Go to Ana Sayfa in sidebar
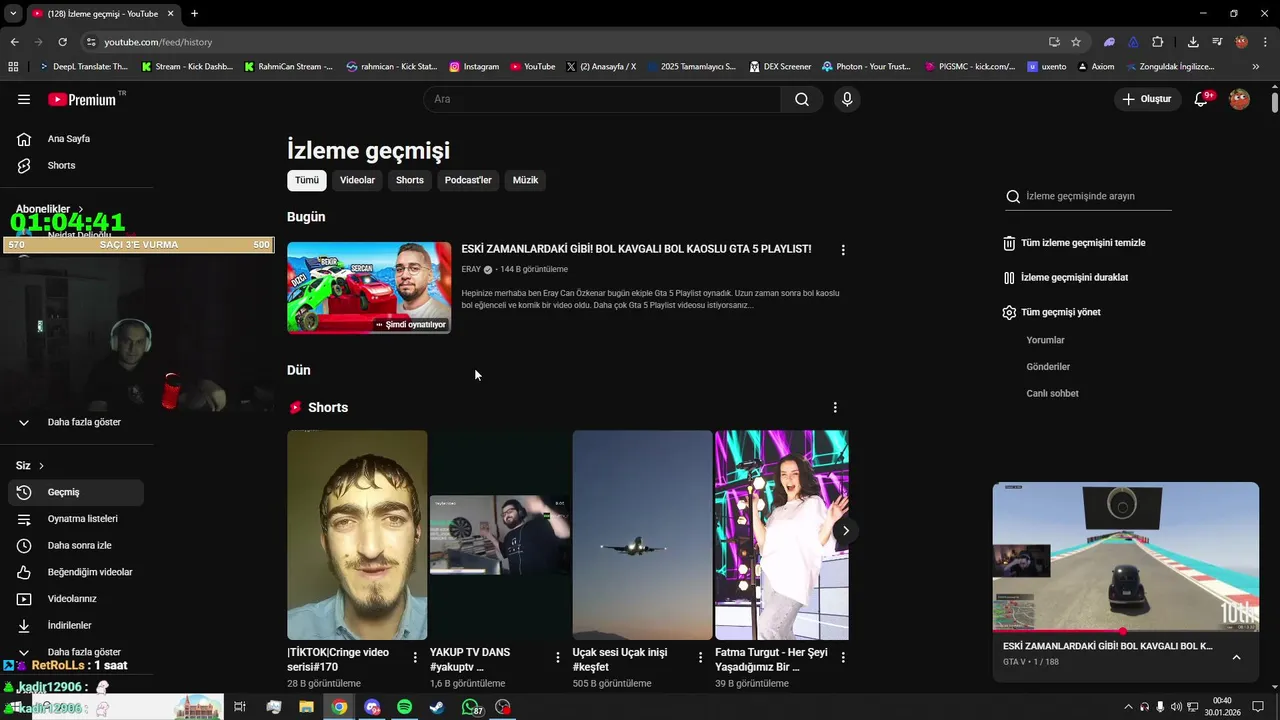This screenshot has height=720, width=1280. 76,139
